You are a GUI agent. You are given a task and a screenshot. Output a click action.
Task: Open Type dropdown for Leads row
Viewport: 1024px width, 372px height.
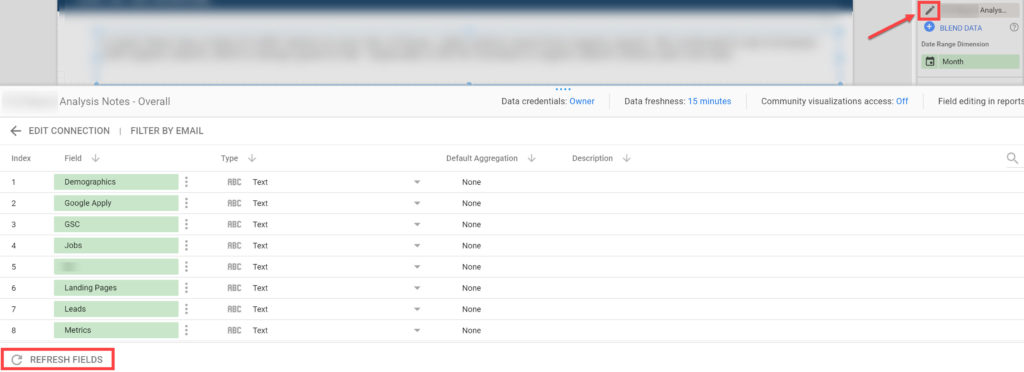(x=417, y=309)
